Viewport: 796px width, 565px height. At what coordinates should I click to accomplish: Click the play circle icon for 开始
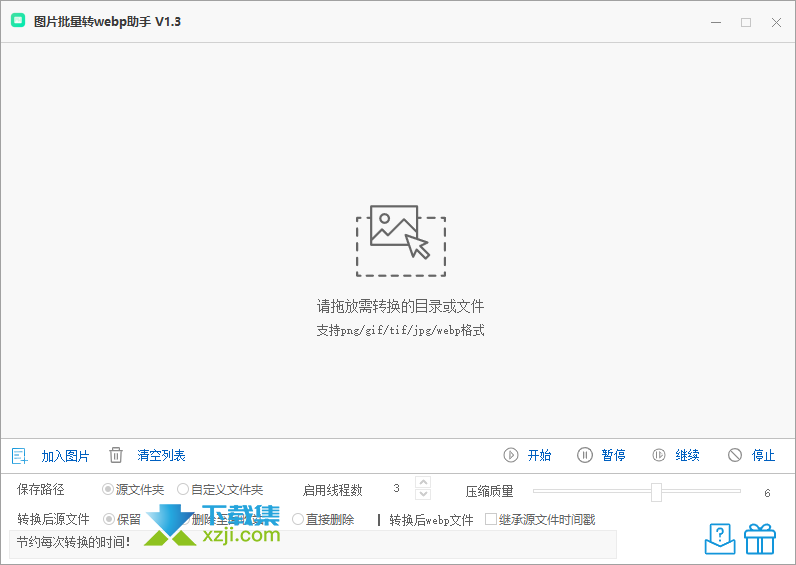coord(511,455)
